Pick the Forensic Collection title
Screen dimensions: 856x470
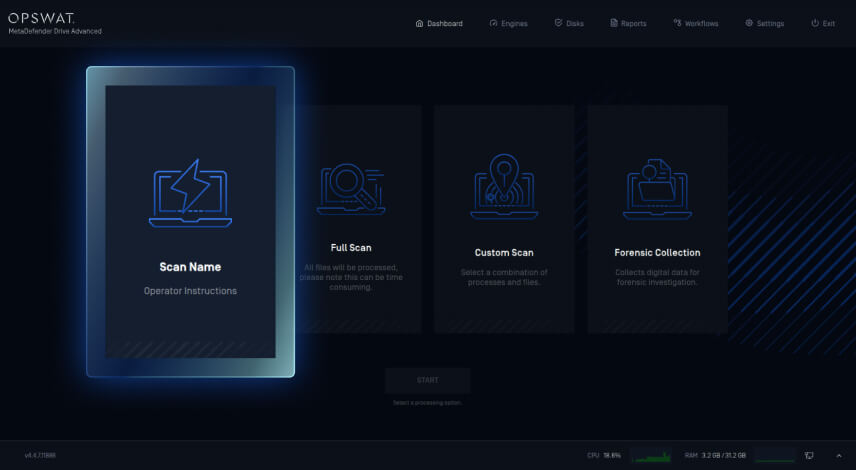[x=657, y=253]
